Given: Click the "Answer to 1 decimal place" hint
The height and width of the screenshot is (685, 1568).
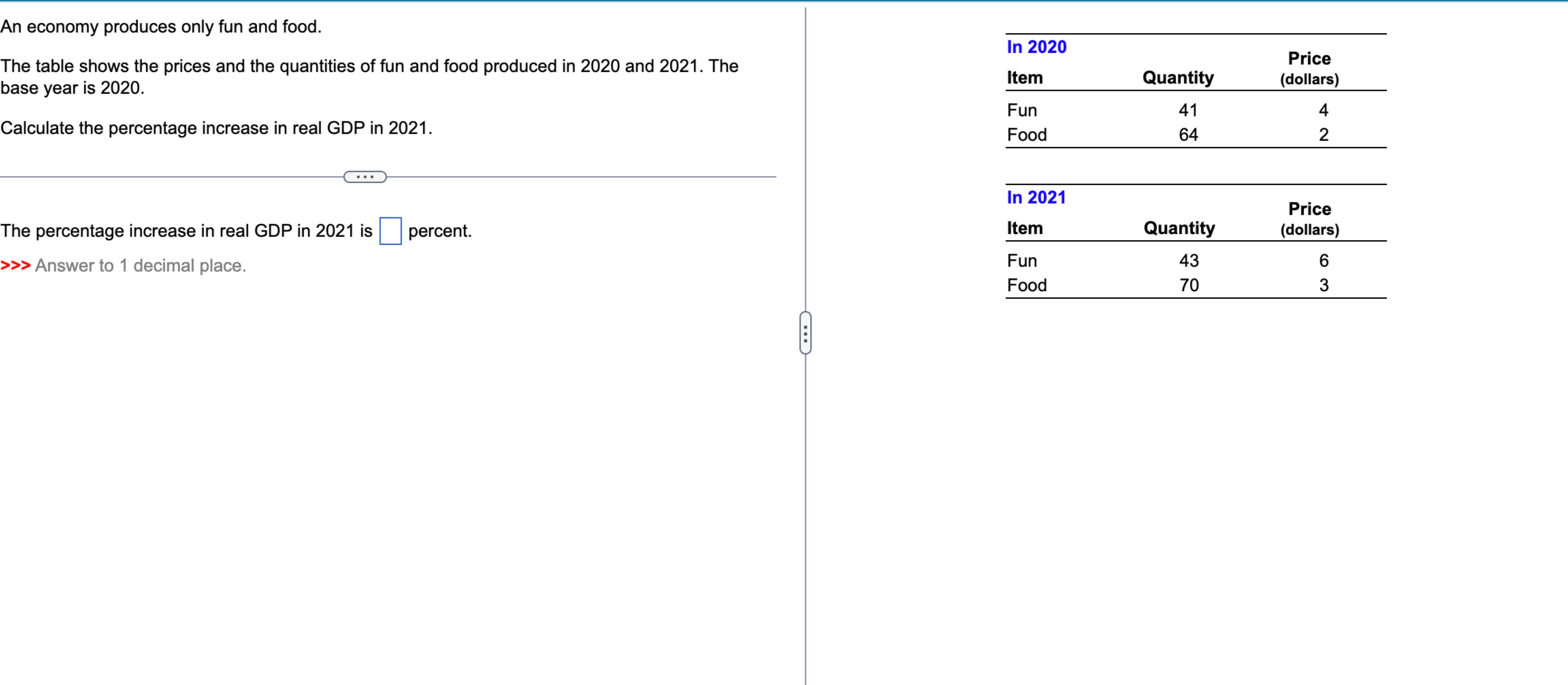Looking at the screenshot, I should tap(141, 266).
